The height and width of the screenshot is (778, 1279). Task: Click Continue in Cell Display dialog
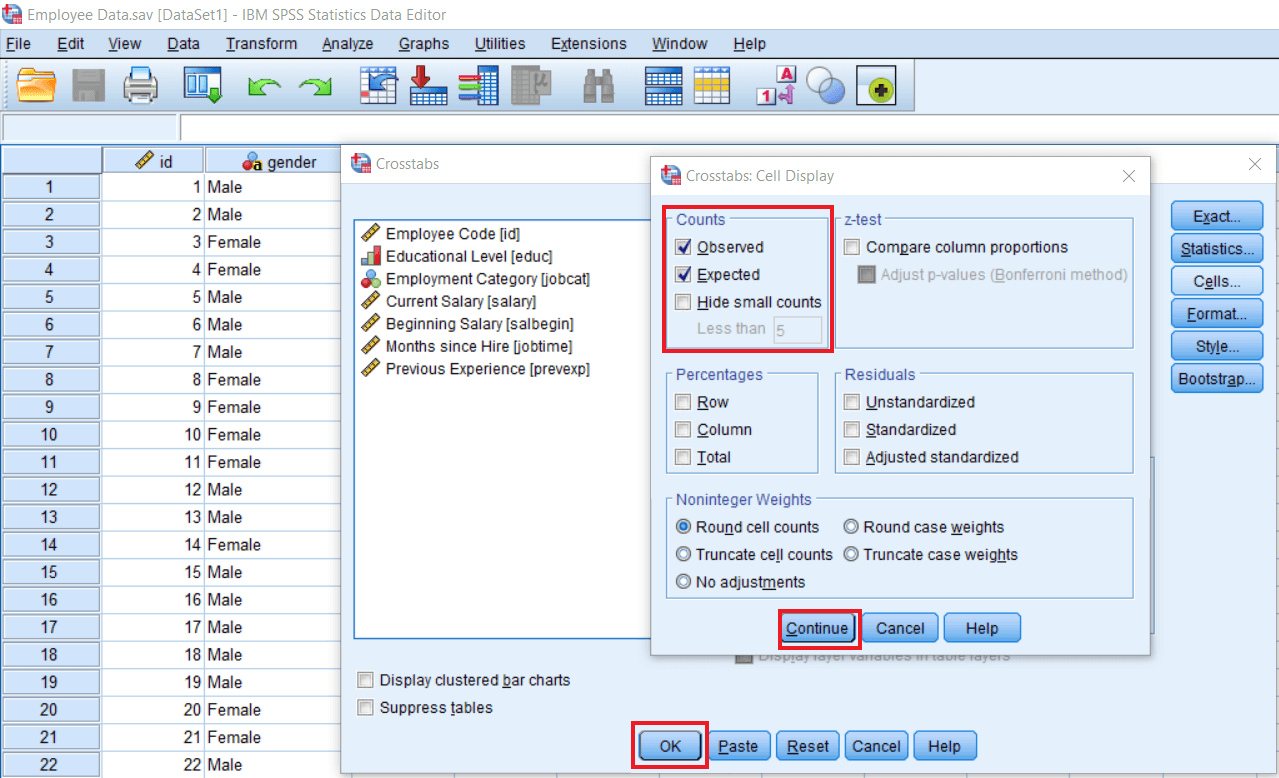(818, 628)
